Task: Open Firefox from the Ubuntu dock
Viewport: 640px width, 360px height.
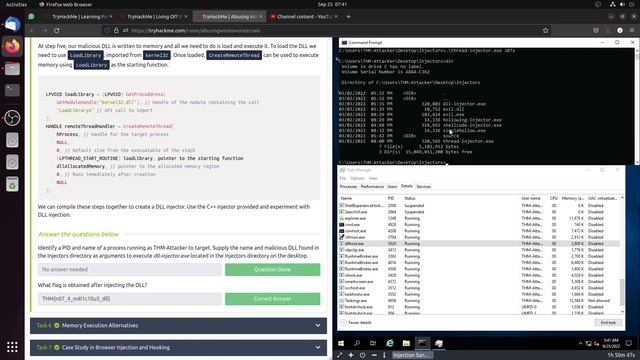Action: 12,46
